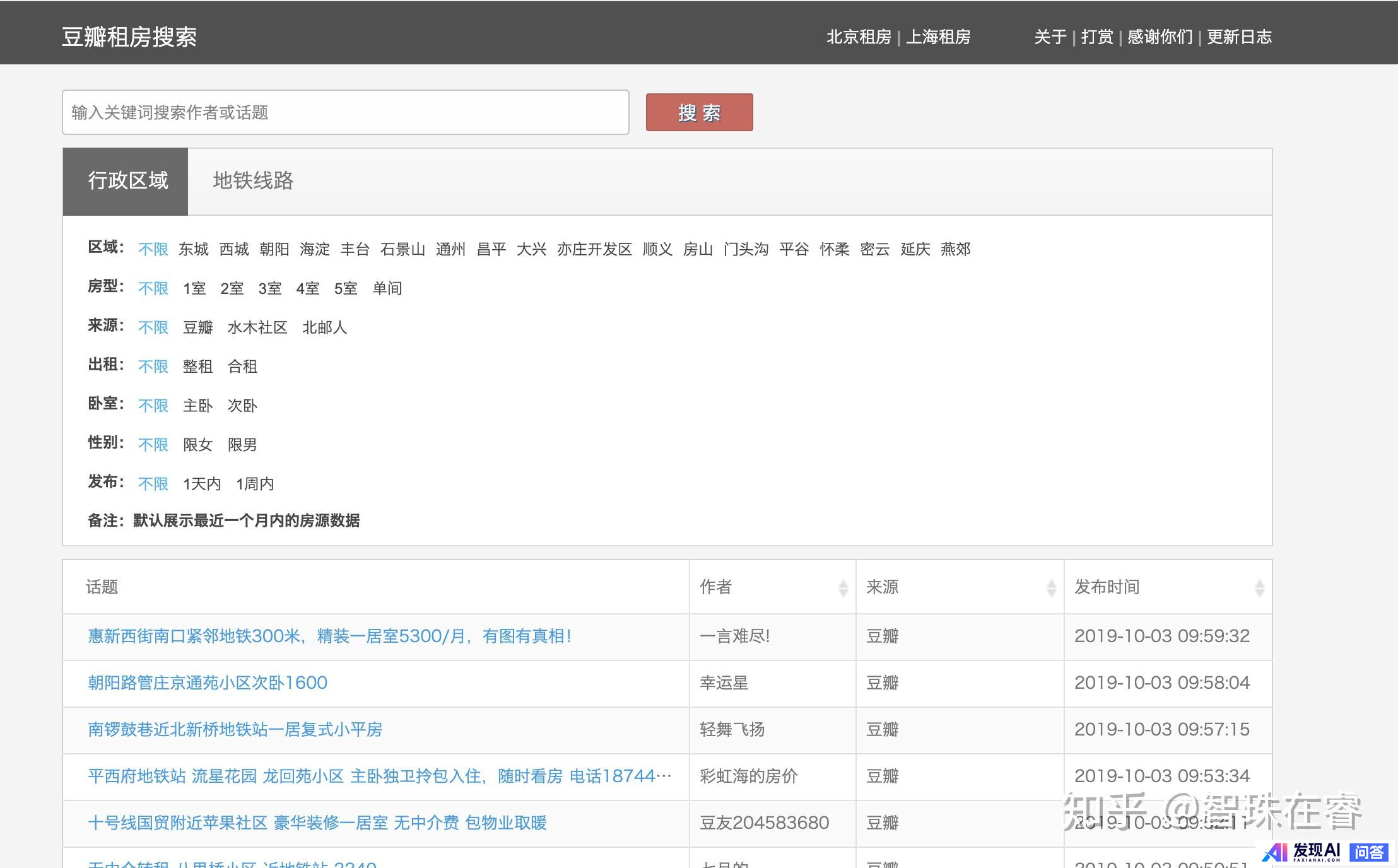Filter region by 朝阳
The height and width of the screenshot is (868, 1398).
(x=274, y=249)
